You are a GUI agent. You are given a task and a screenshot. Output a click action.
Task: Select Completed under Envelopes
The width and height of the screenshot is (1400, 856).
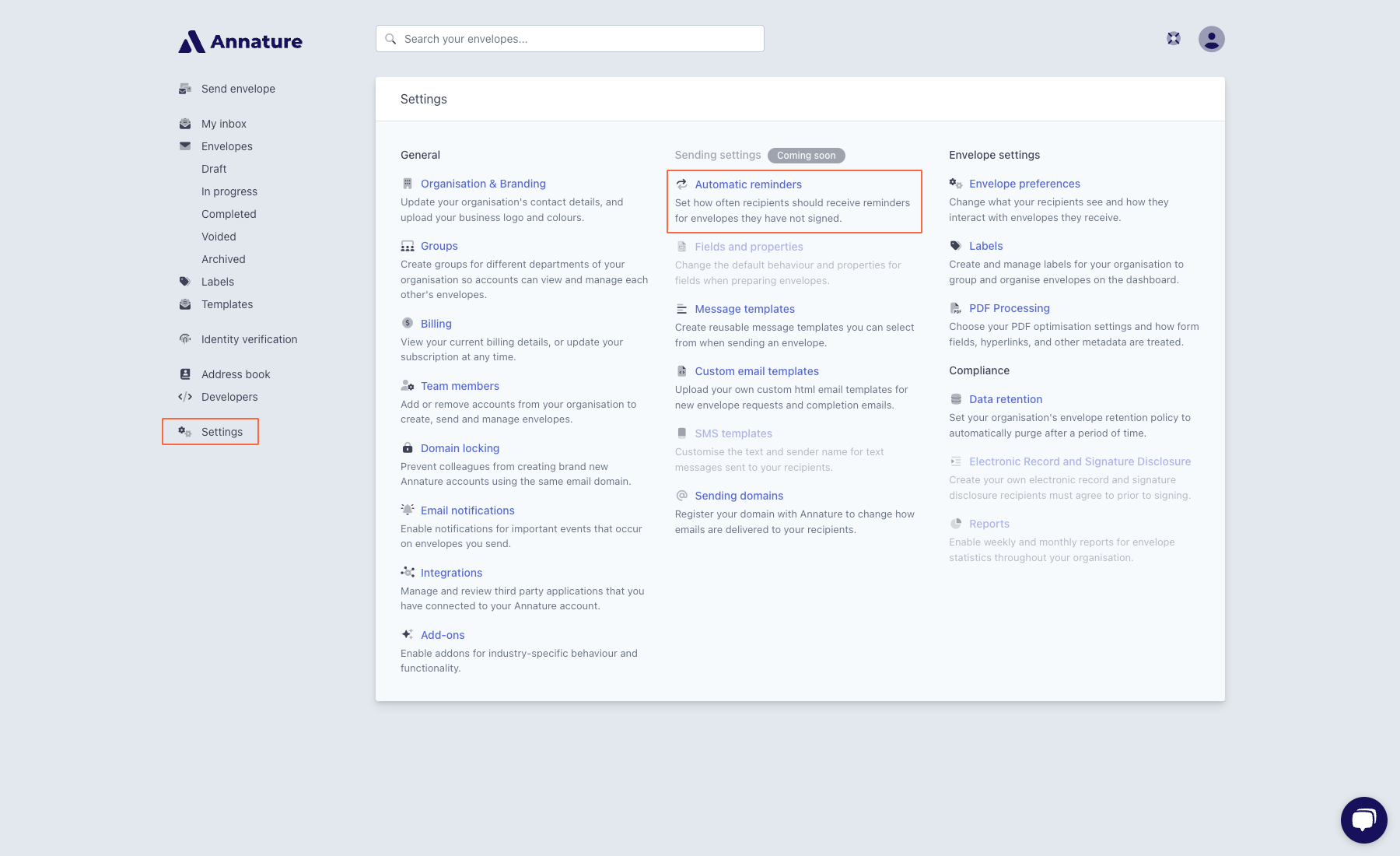(228, 213)
